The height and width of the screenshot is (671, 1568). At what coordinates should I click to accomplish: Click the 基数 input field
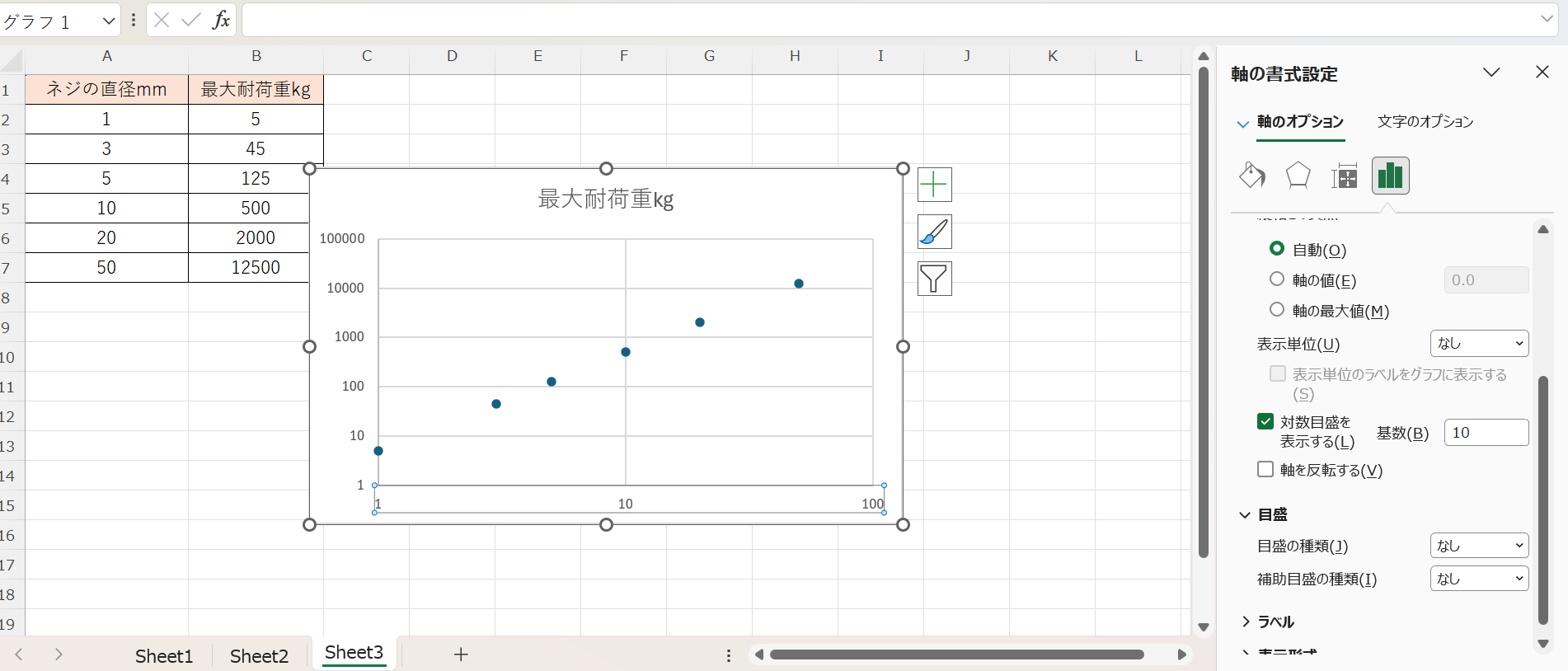coord(1486,433)
